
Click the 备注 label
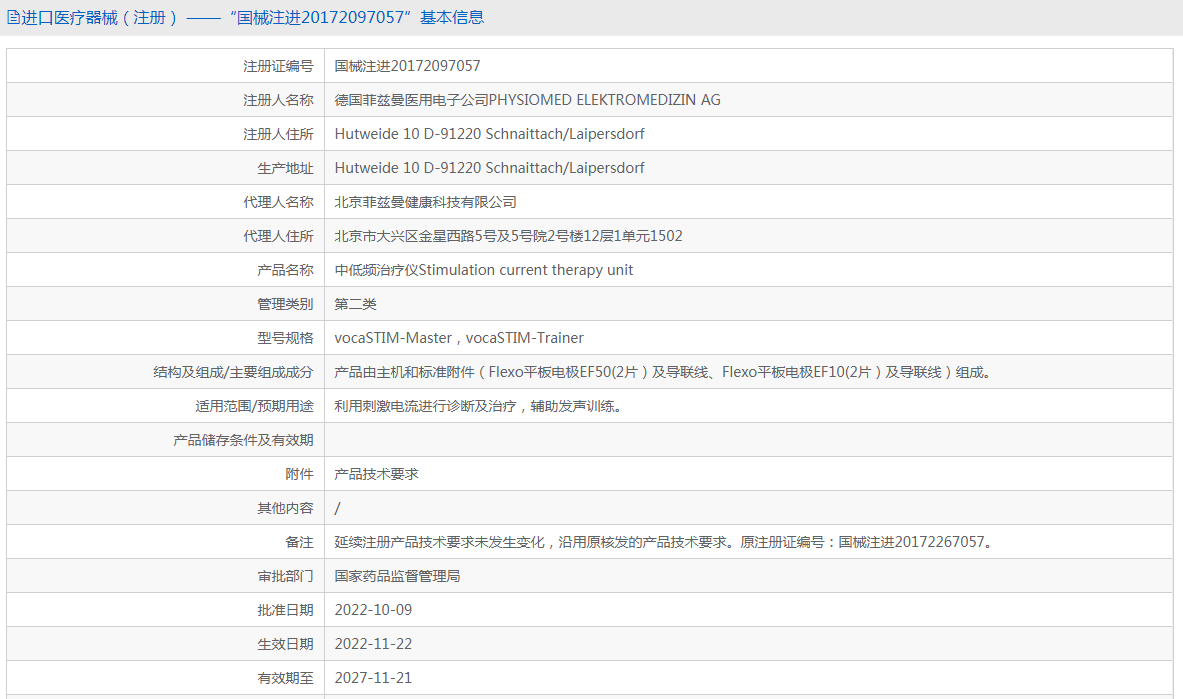coord(299,542)
